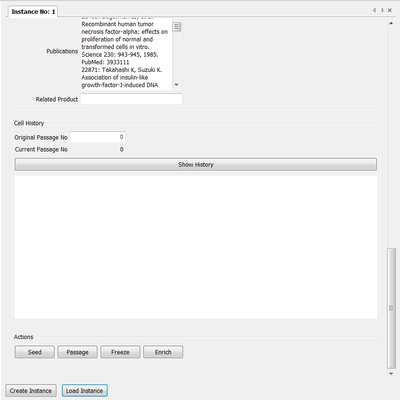Click the Seed action button
400x400 pixels.
(x=35, y=352)
